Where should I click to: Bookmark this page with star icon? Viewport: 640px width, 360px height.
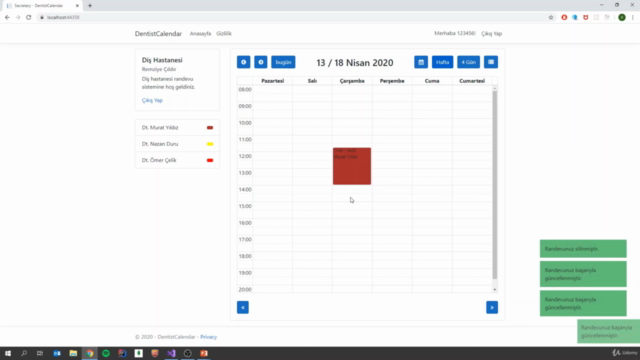tap(551, 17)
